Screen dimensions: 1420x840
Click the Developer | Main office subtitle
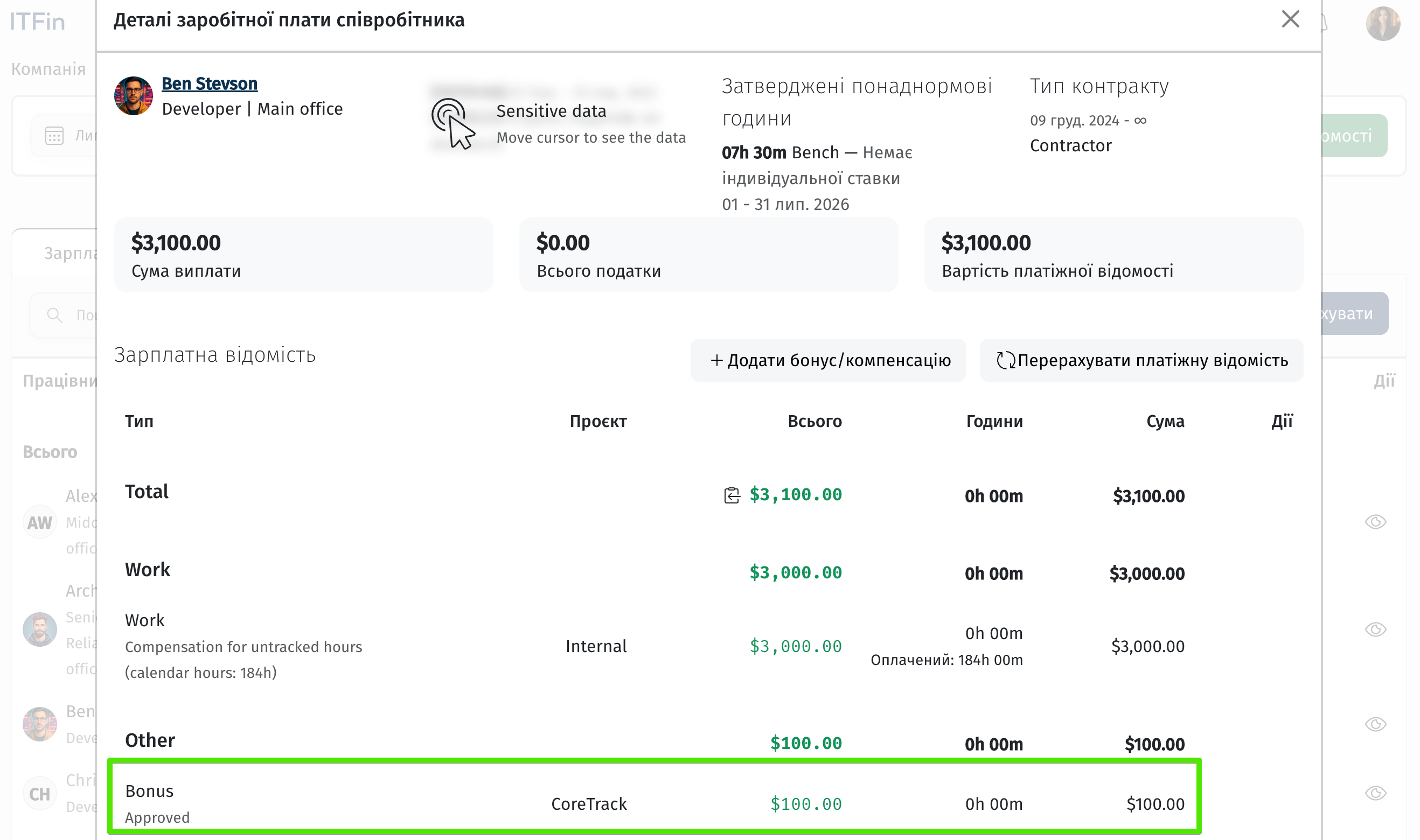[252, 109]
